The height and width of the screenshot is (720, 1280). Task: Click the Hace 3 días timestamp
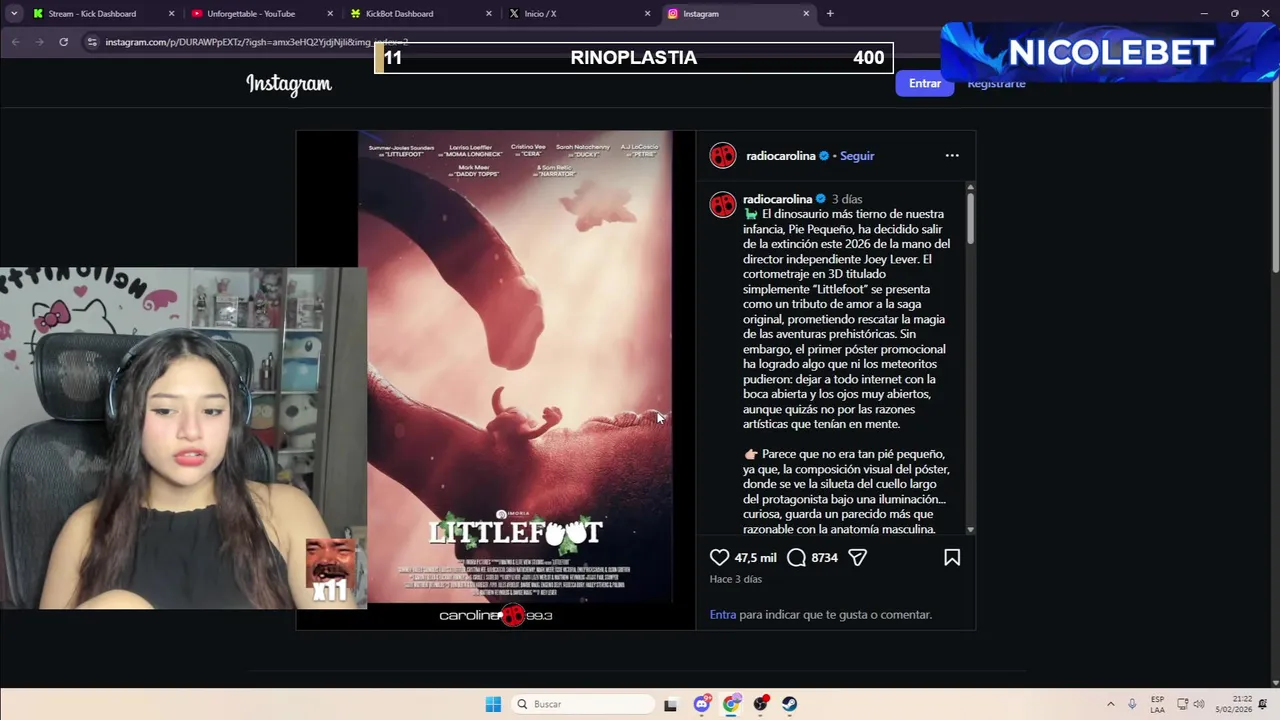coord(735,579)
